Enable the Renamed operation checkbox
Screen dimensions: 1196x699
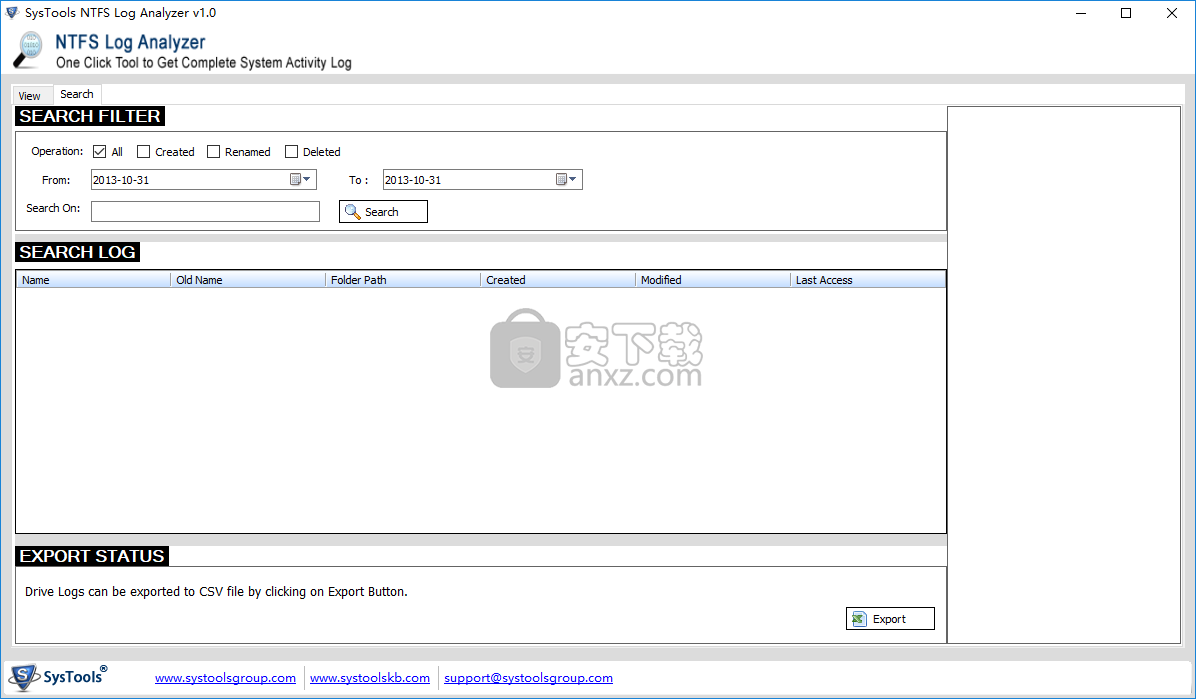pos(214,152)
